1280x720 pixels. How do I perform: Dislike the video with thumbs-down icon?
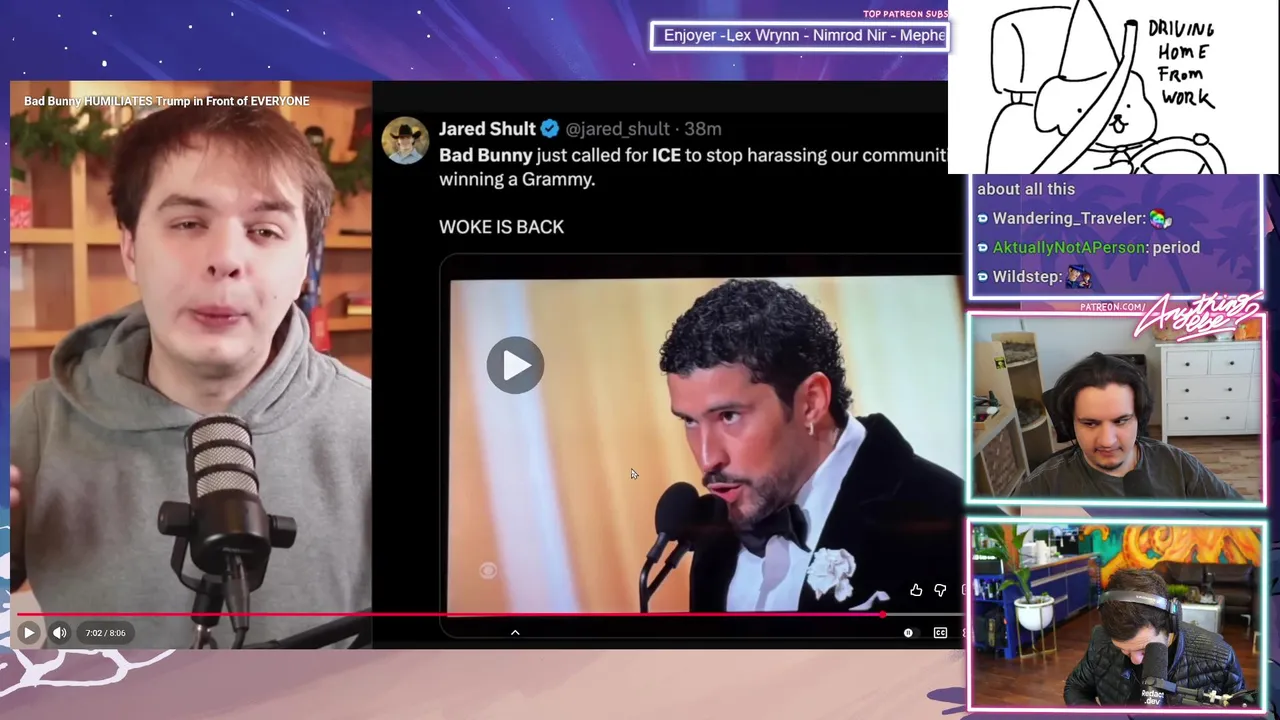[x=940, y=591]
